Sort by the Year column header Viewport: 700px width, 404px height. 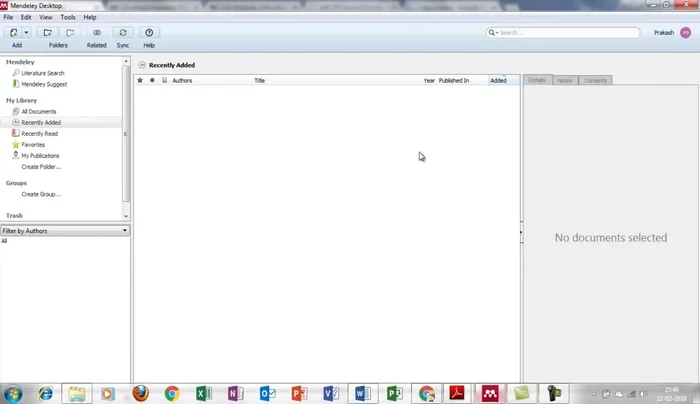pyautogui.click(x=429, y=81)
